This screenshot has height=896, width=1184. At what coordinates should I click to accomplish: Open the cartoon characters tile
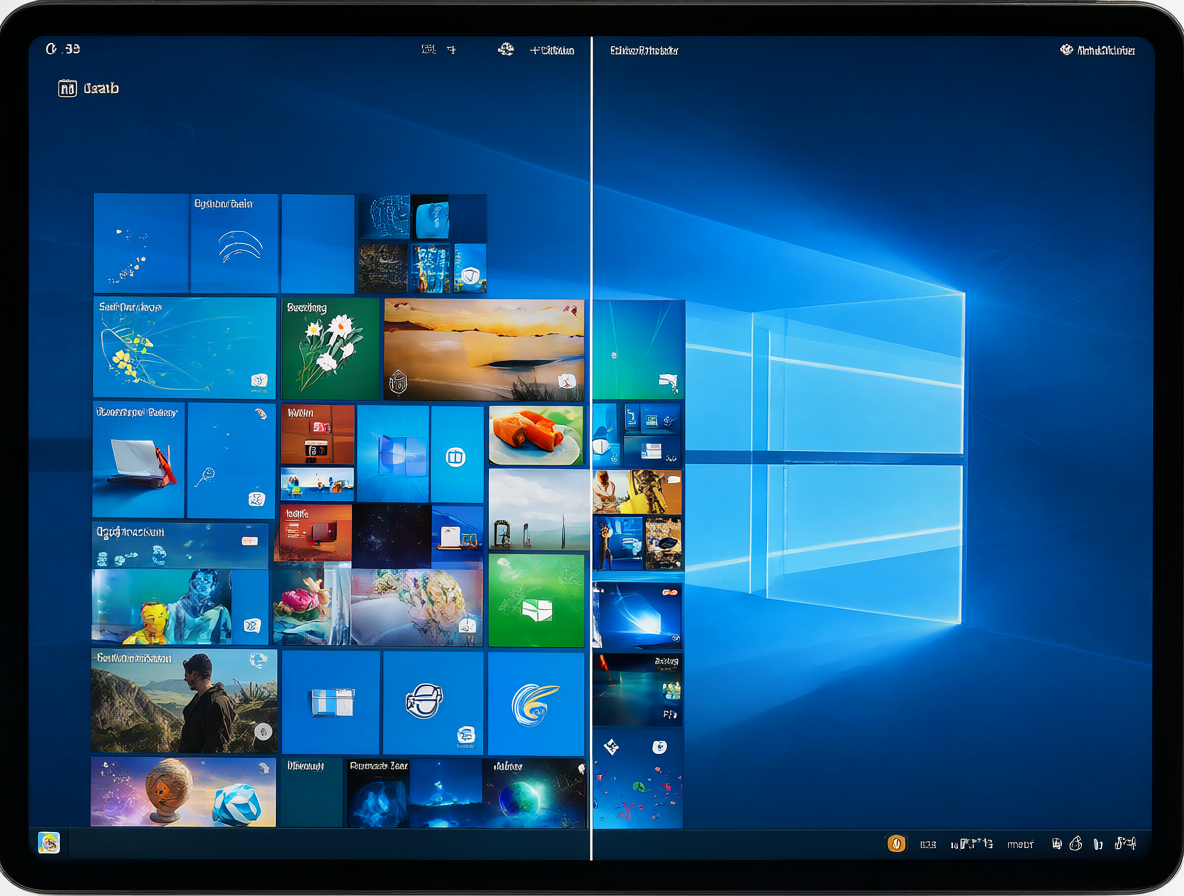tap(180, 608)
